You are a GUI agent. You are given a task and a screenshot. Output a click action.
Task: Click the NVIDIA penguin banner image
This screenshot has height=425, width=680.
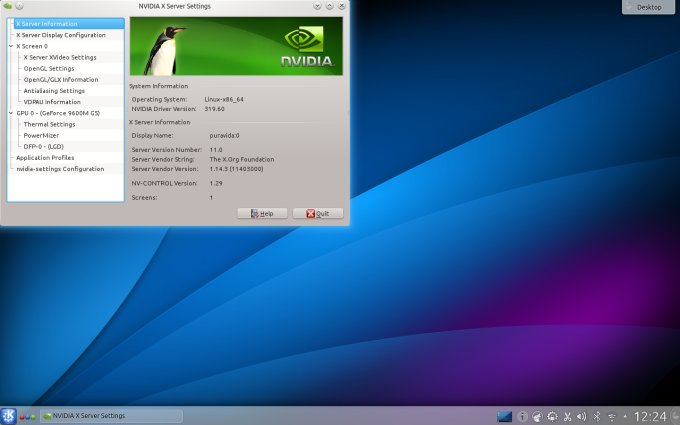(236, 46)
